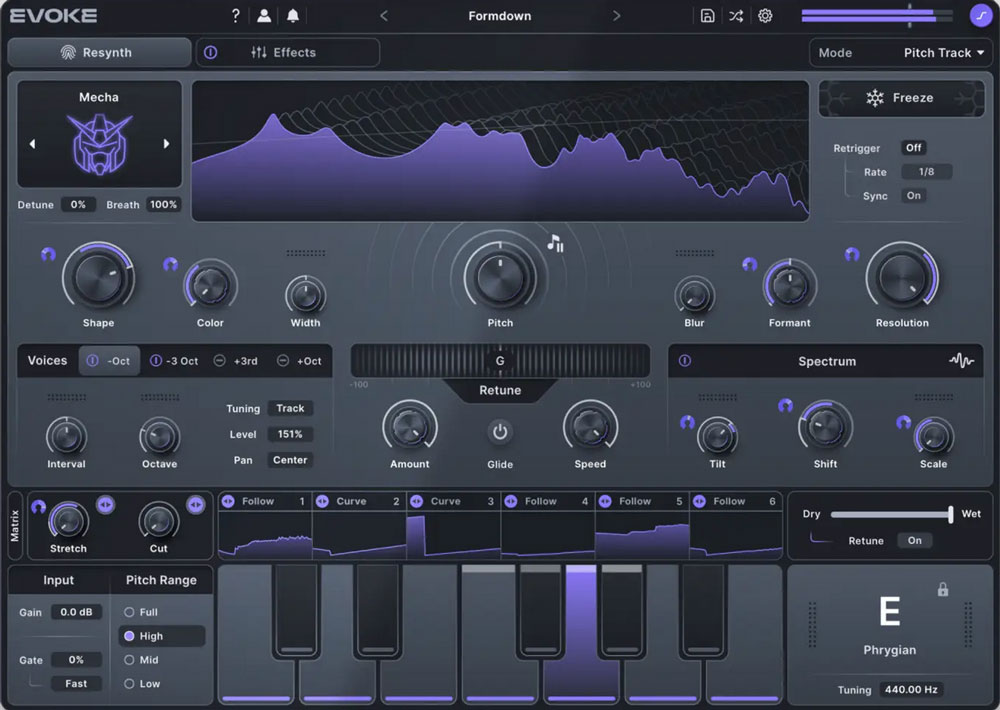
Task: Open the user account icon
Action: click(264, 16)
